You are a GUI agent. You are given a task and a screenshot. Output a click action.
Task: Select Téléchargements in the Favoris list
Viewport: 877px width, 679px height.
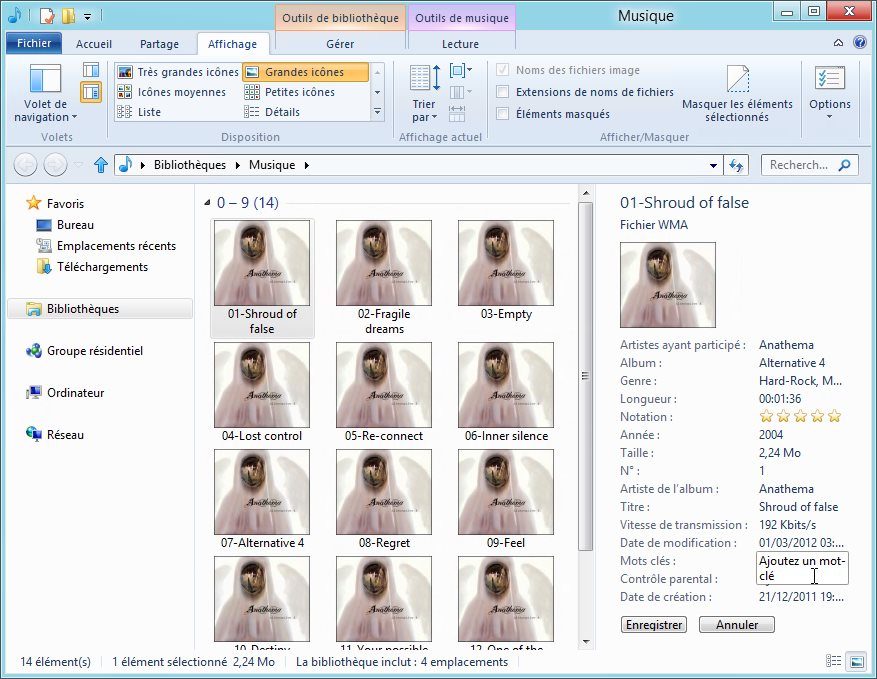point(102,267)
